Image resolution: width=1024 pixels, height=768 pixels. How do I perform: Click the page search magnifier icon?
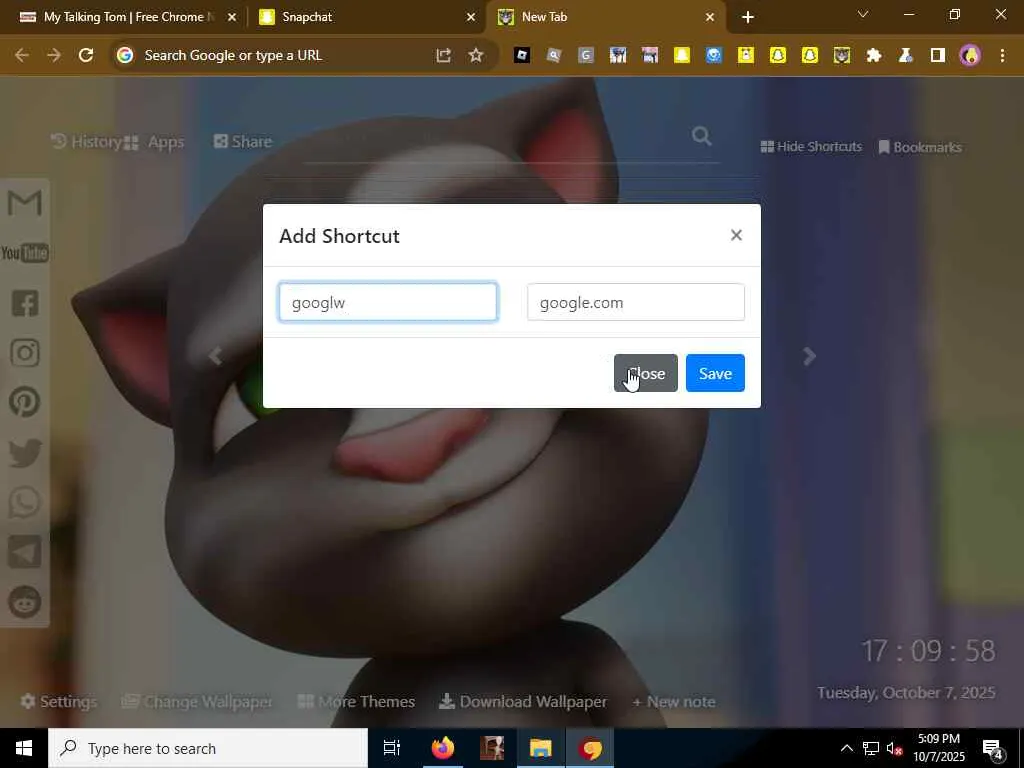click(x=701, y=136)
